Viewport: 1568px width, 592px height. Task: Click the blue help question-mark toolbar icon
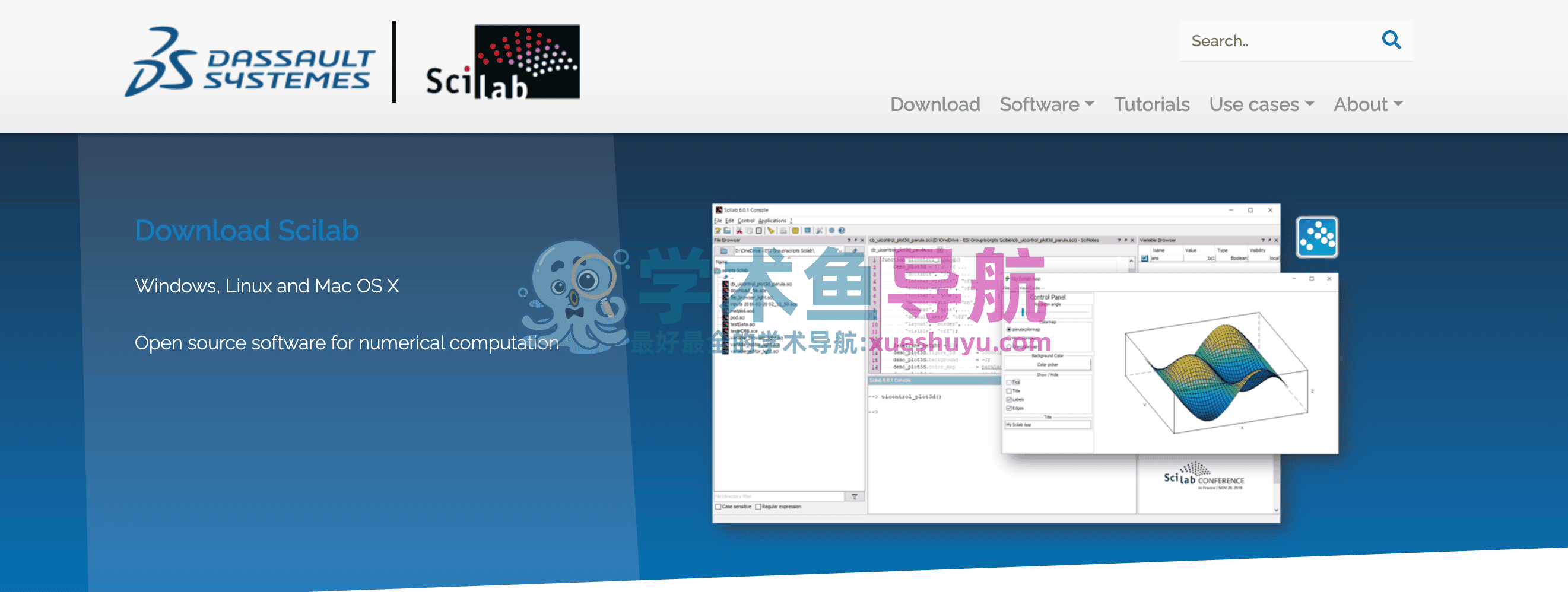(x=842, y=231)
